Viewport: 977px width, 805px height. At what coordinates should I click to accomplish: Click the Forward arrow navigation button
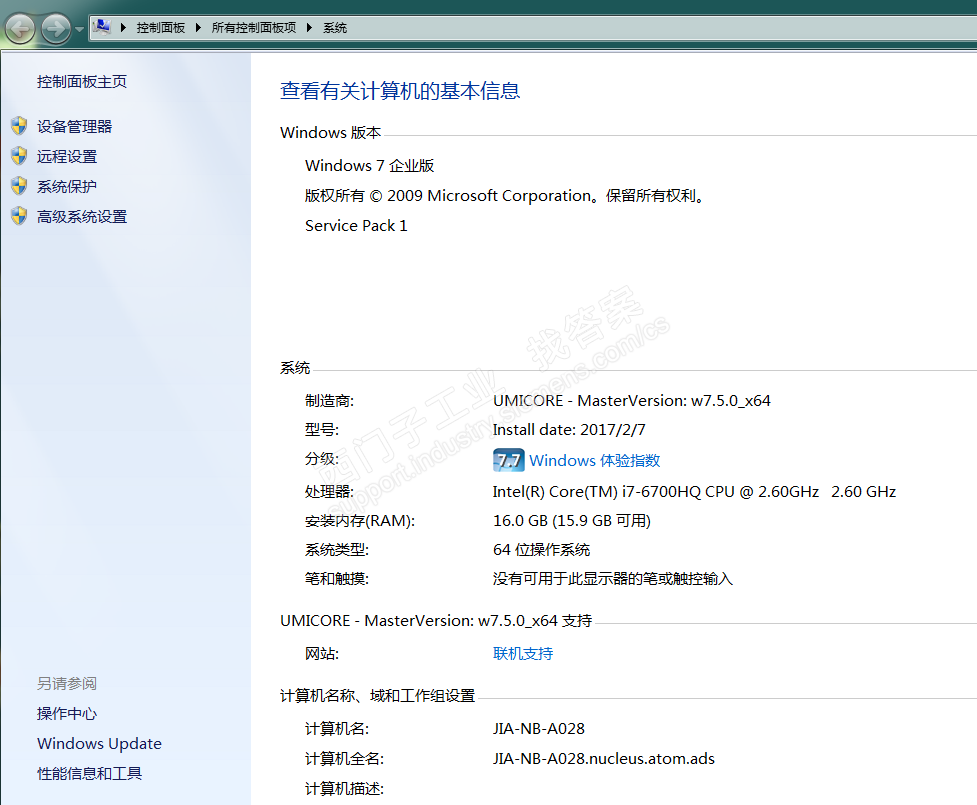(56, 29)
